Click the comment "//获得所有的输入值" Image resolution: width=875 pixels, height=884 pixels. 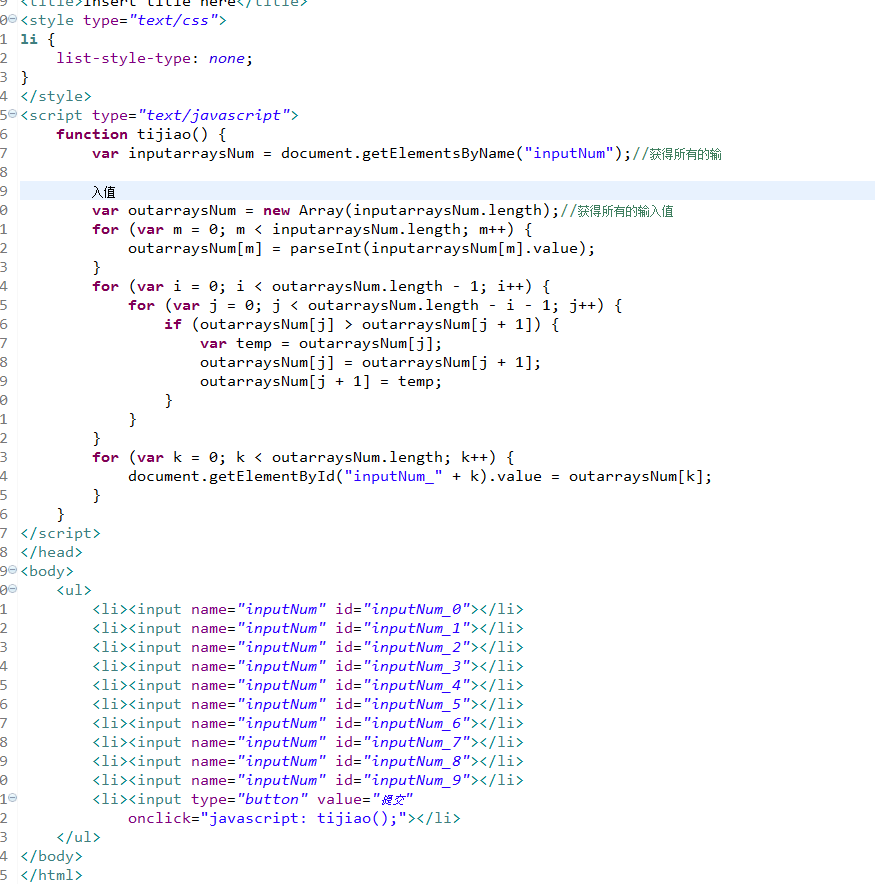pos(617,211)
